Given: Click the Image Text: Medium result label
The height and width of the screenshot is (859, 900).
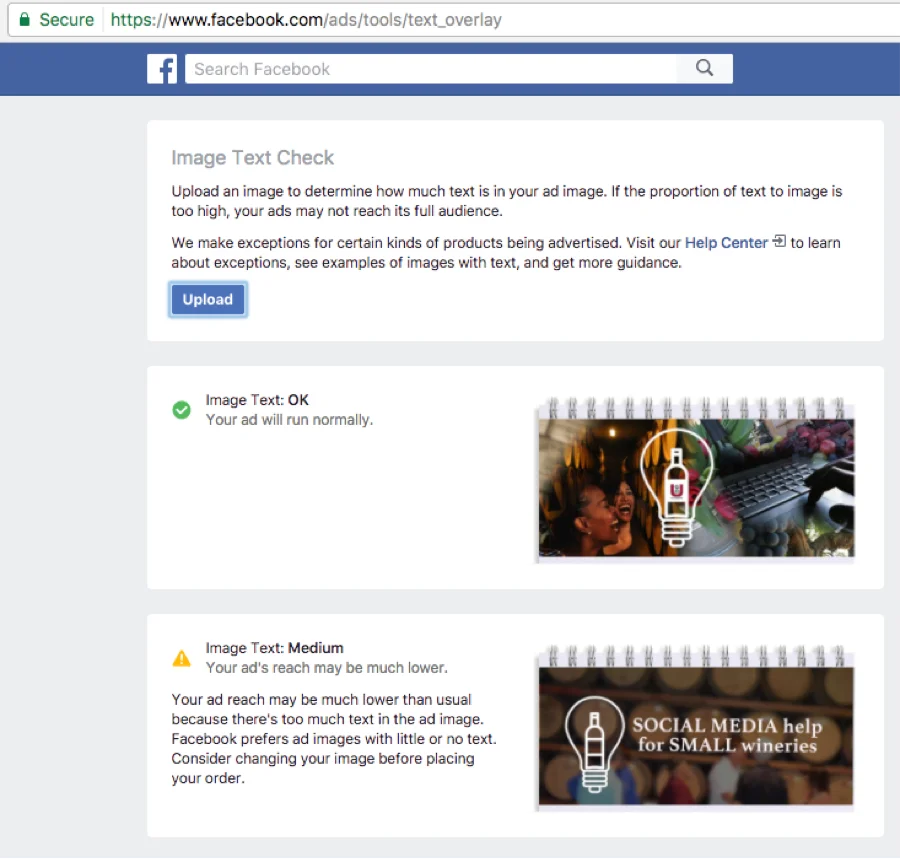Looking at the screenshot, I should (x=273, y=647).
